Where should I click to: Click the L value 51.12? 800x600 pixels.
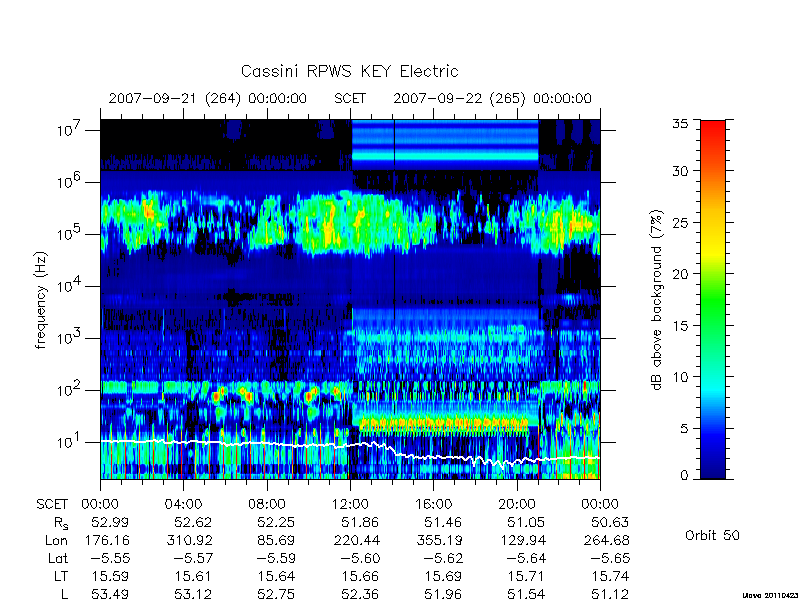(610, 594)
